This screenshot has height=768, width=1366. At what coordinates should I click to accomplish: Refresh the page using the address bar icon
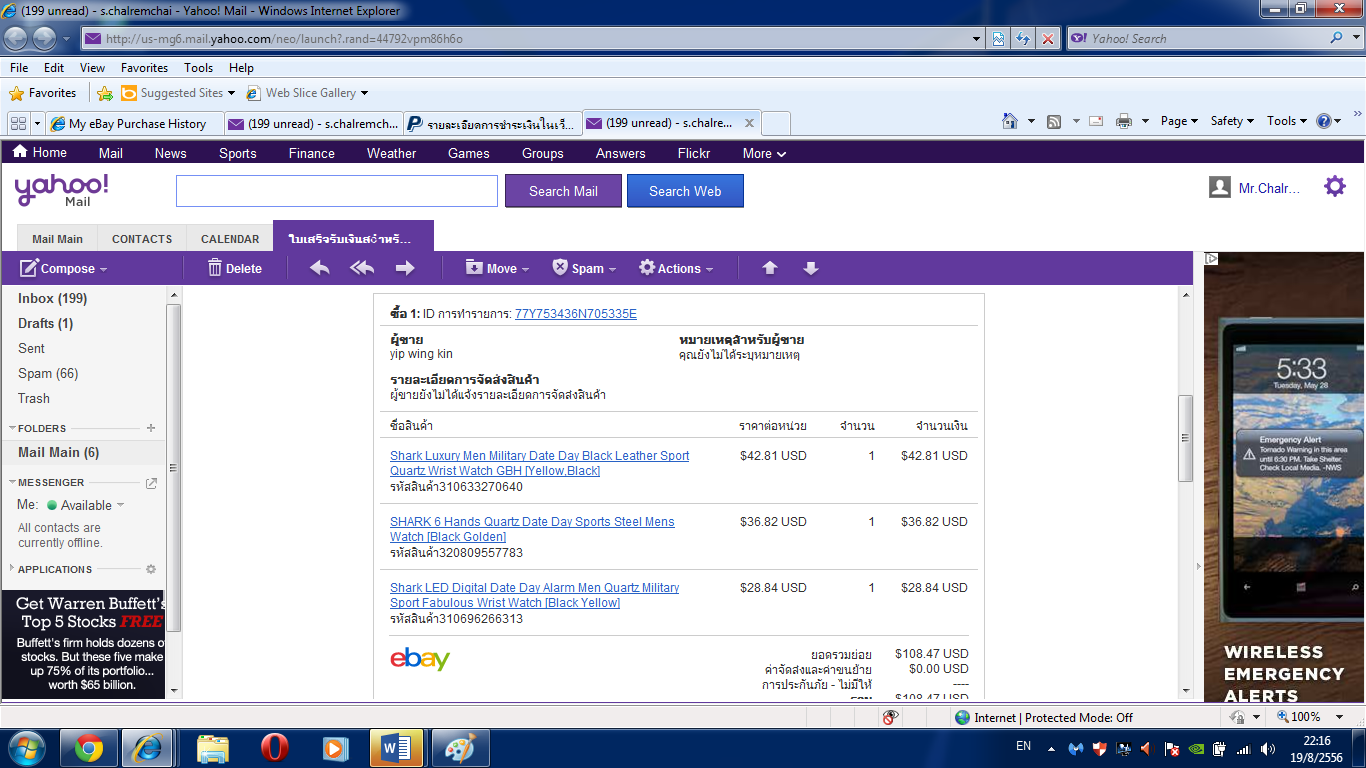click(1023, 39)
